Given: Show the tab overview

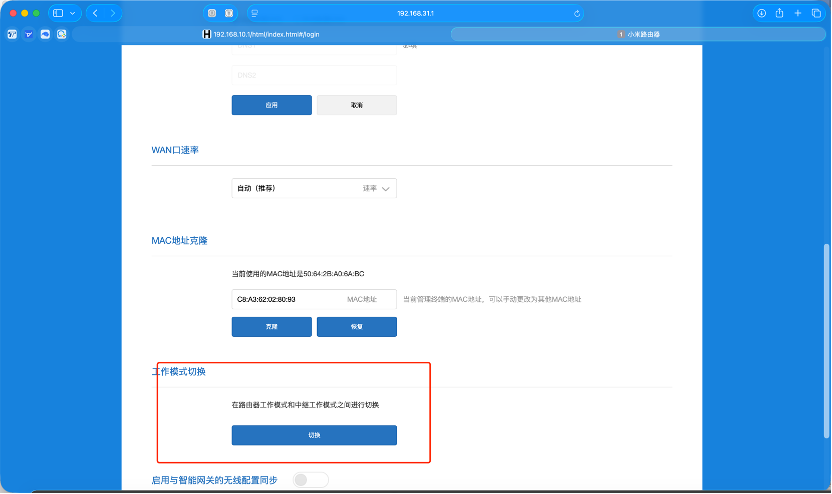Looking at the screenshot, I should 816,13.
